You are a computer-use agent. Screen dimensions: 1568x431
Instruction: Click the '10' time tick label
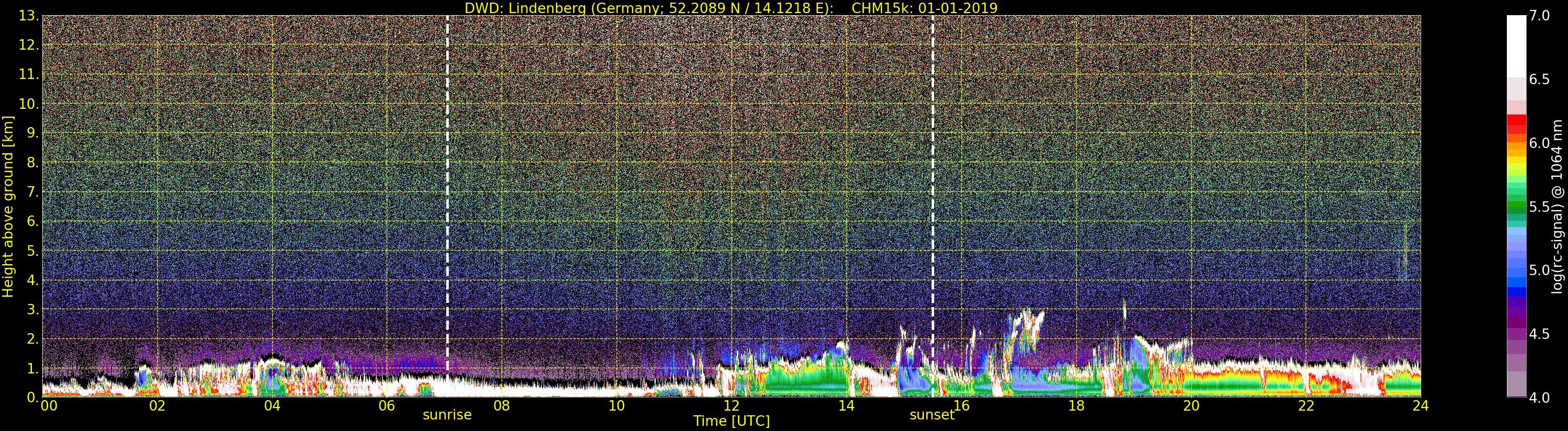pos(617,406)
